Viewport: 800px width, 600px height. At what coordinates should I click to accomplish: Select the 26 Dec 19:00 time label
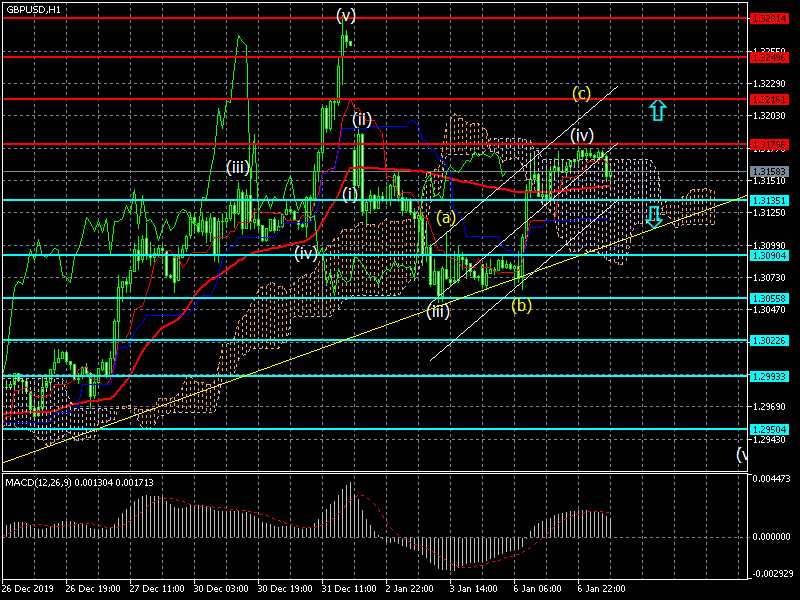pyautogui.click(x=93, y=588)
